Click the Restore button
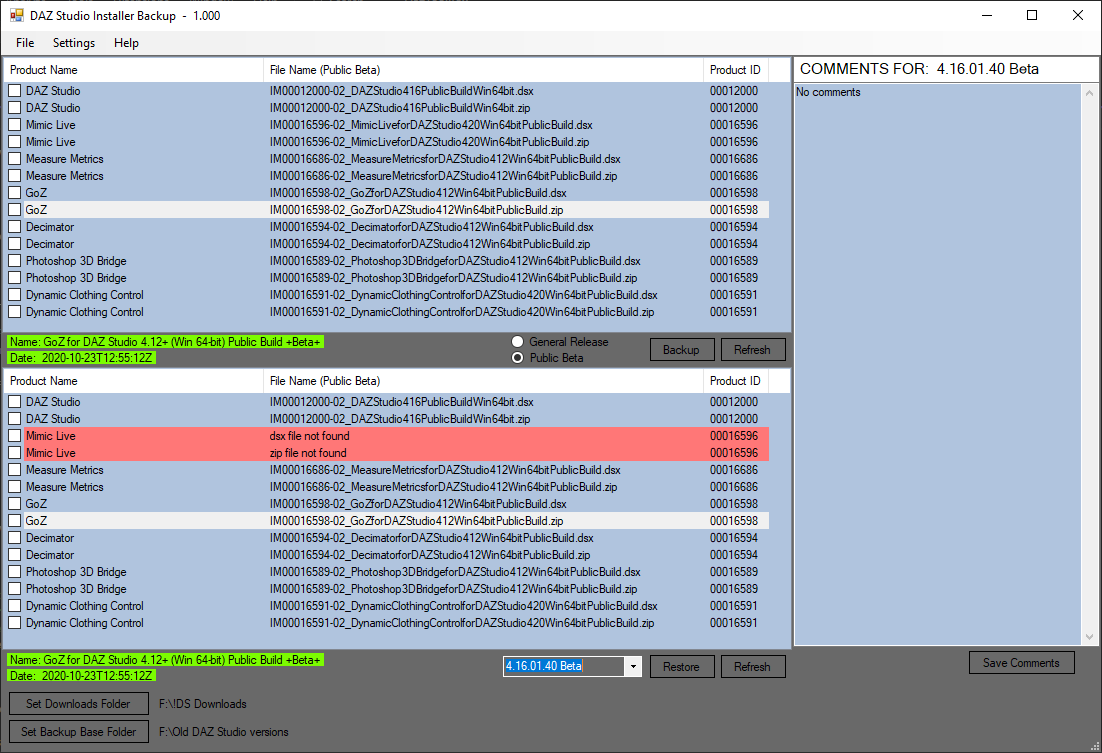The width and height of the screenshot is (1102, 753). (x=681, y=667)
